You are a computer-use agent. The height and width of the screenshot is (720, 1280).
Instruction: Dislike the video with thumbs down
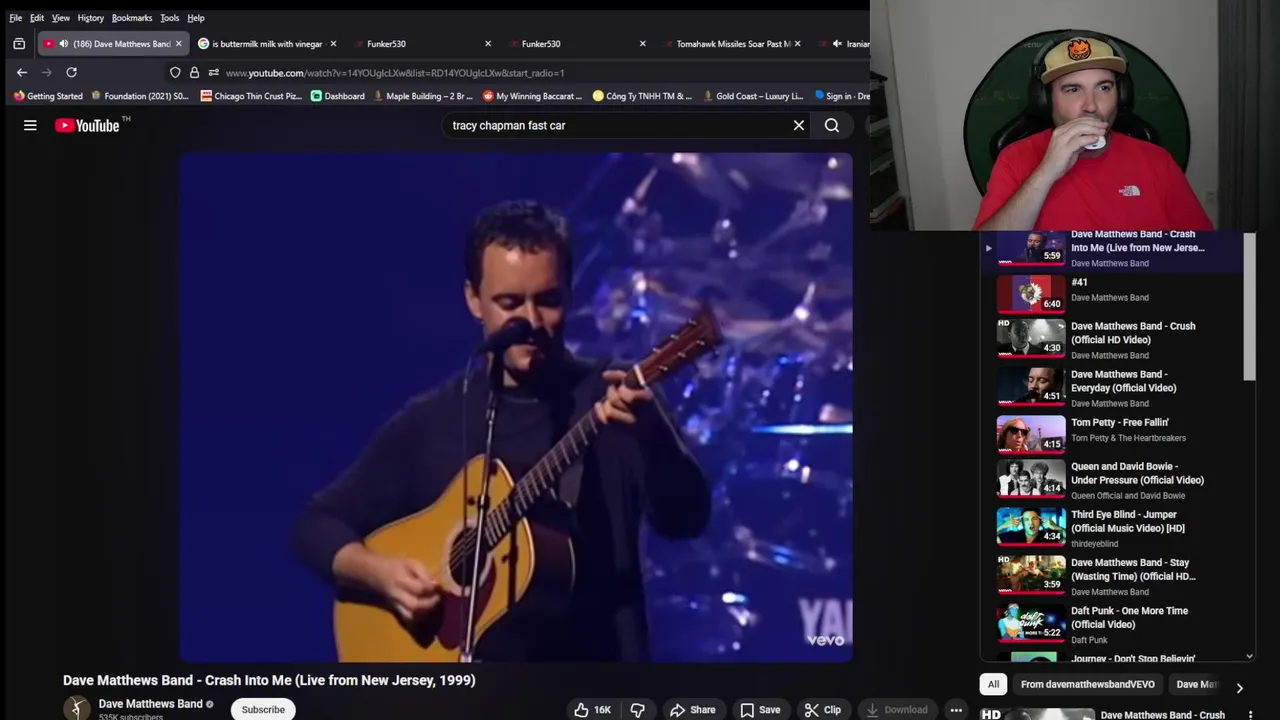(638, 710)
